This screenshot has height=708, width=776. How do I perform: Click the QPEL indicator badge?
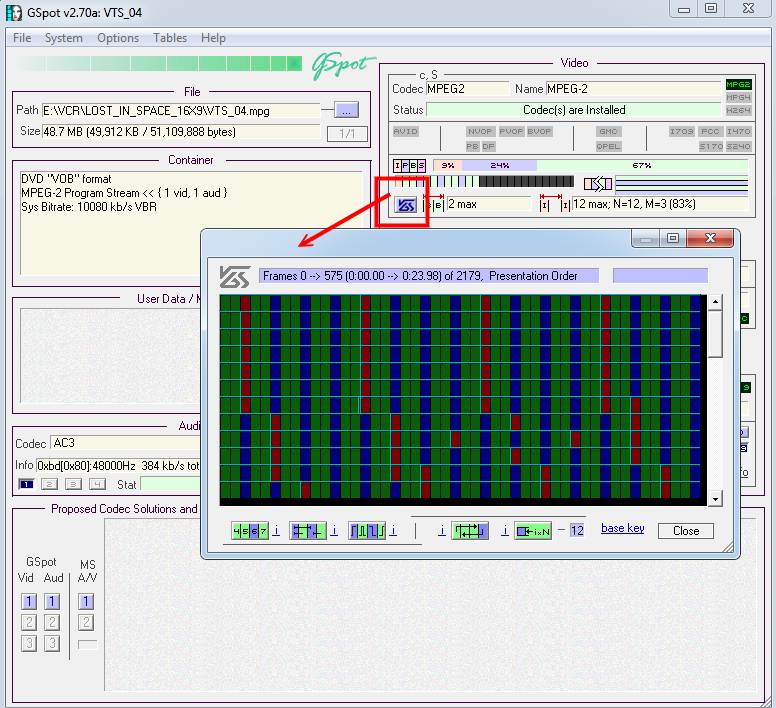[608, 146]
